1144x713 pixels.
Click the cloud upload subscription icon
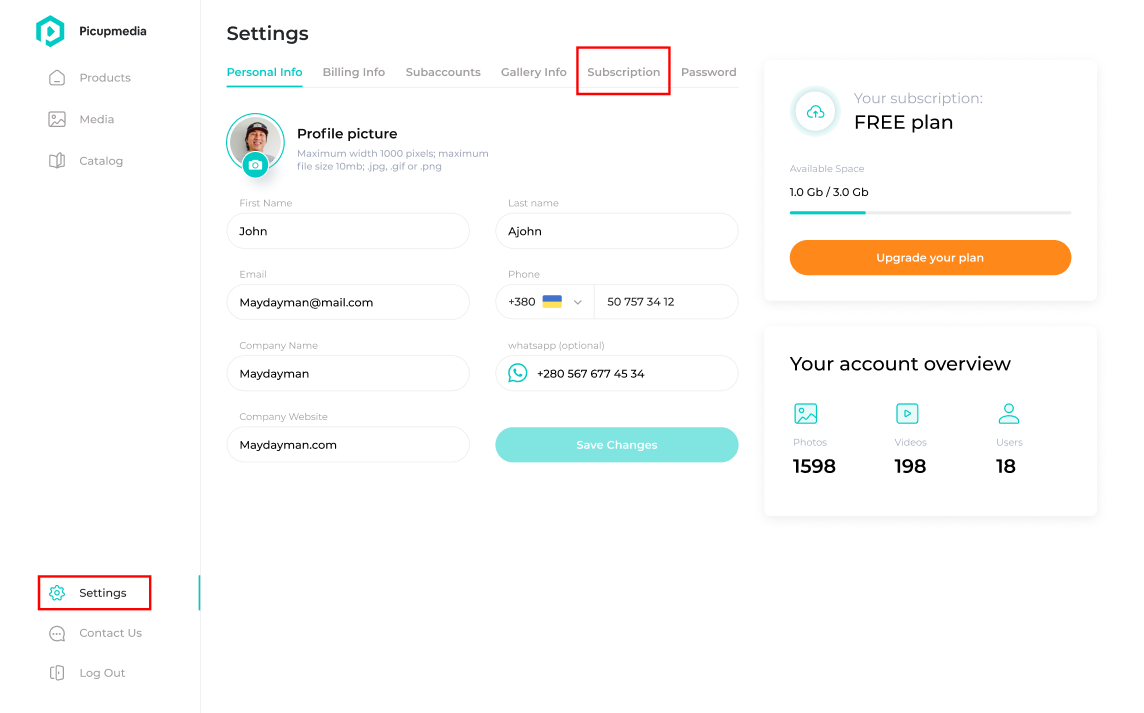(x=816, y=112)
